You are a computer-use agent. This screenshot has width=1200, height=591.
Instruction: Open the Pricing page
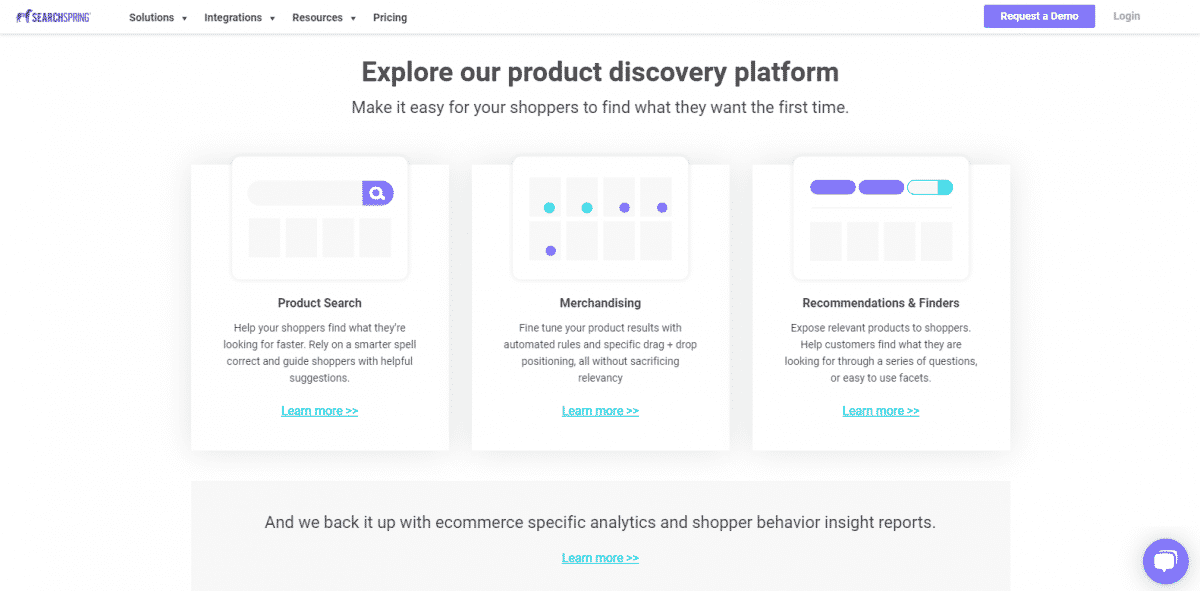390,17
